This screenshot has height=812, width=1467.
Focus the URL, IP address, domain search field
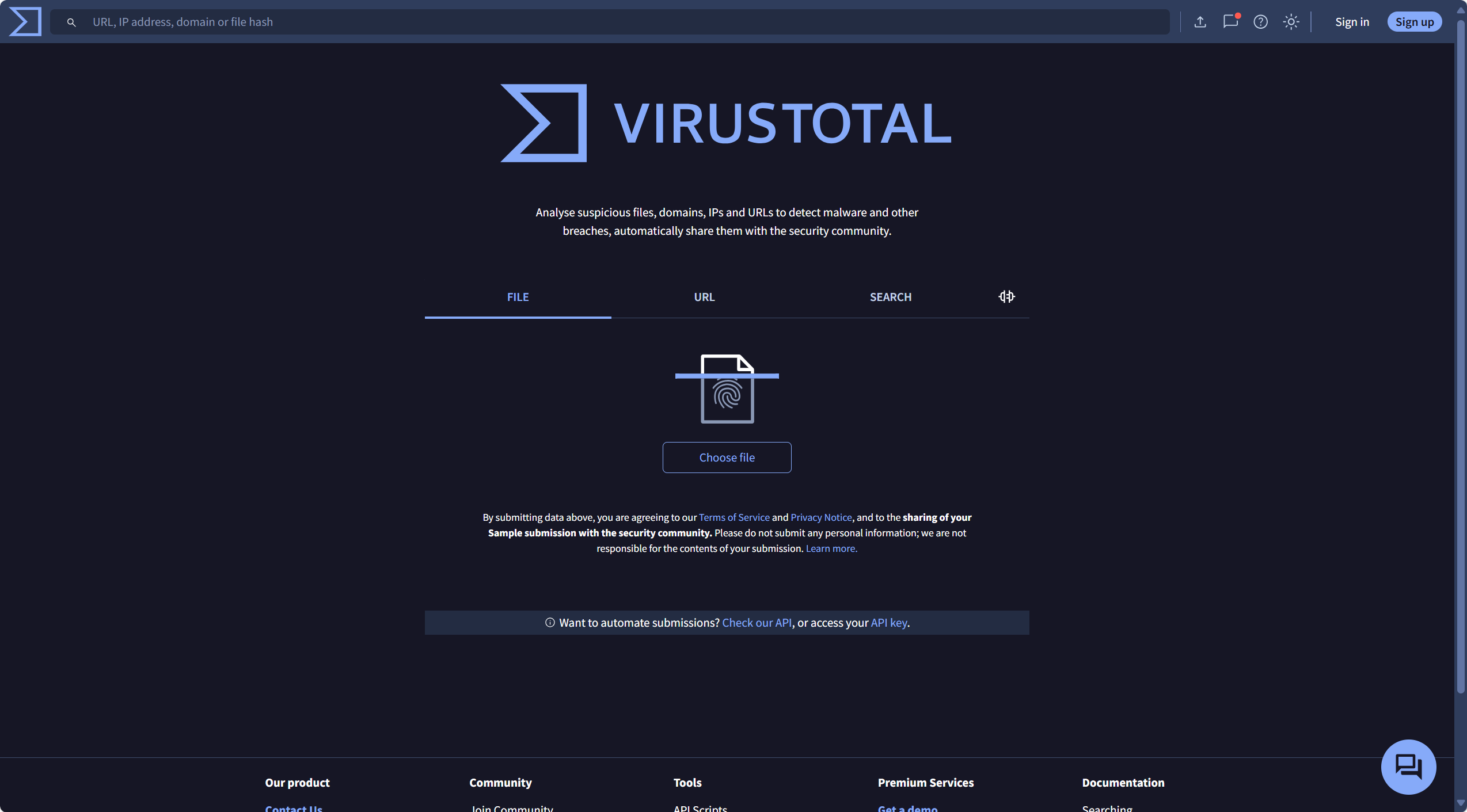click(x=628, y=22)
